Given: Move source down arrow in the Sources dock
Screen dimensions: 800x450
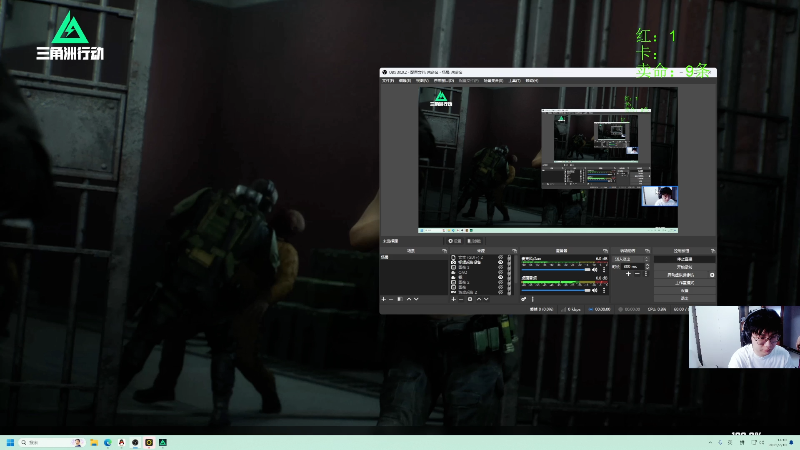Looking at the screenshot, I should point(486,299).
